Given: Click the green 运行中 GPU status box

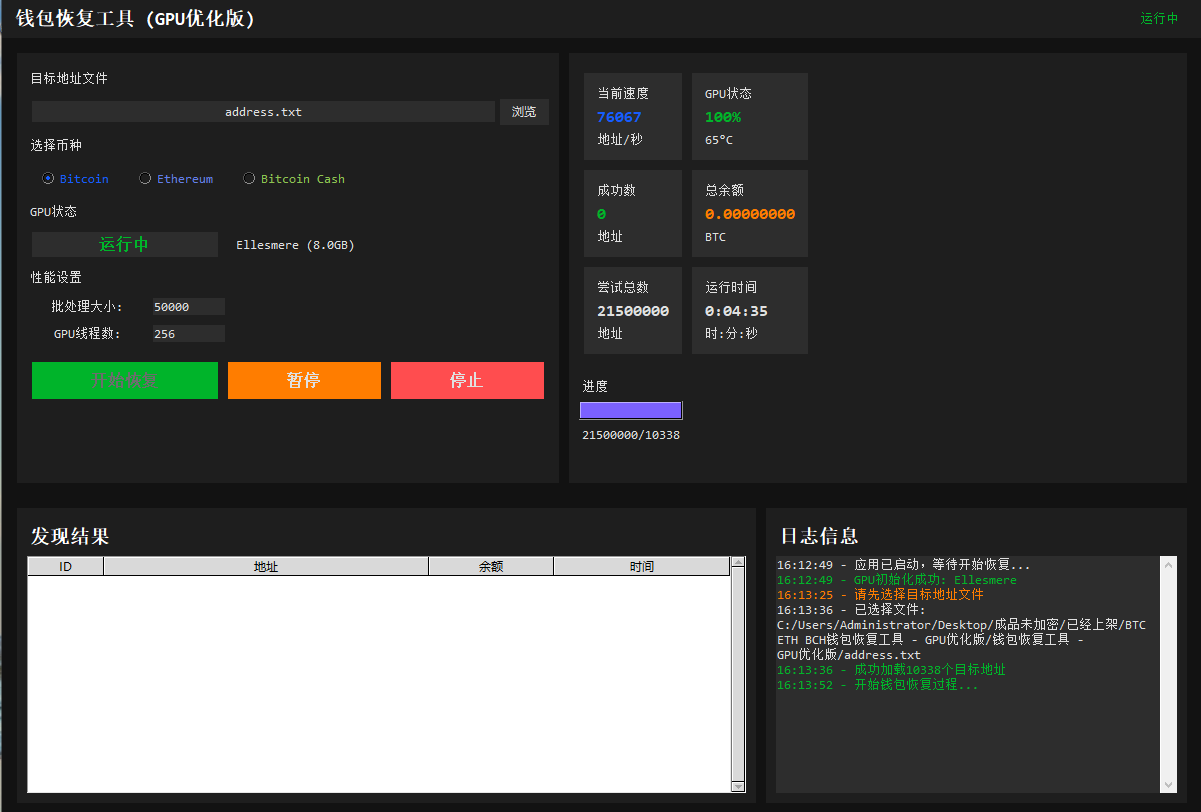Looking at the screenshot, I should [124, 244].
